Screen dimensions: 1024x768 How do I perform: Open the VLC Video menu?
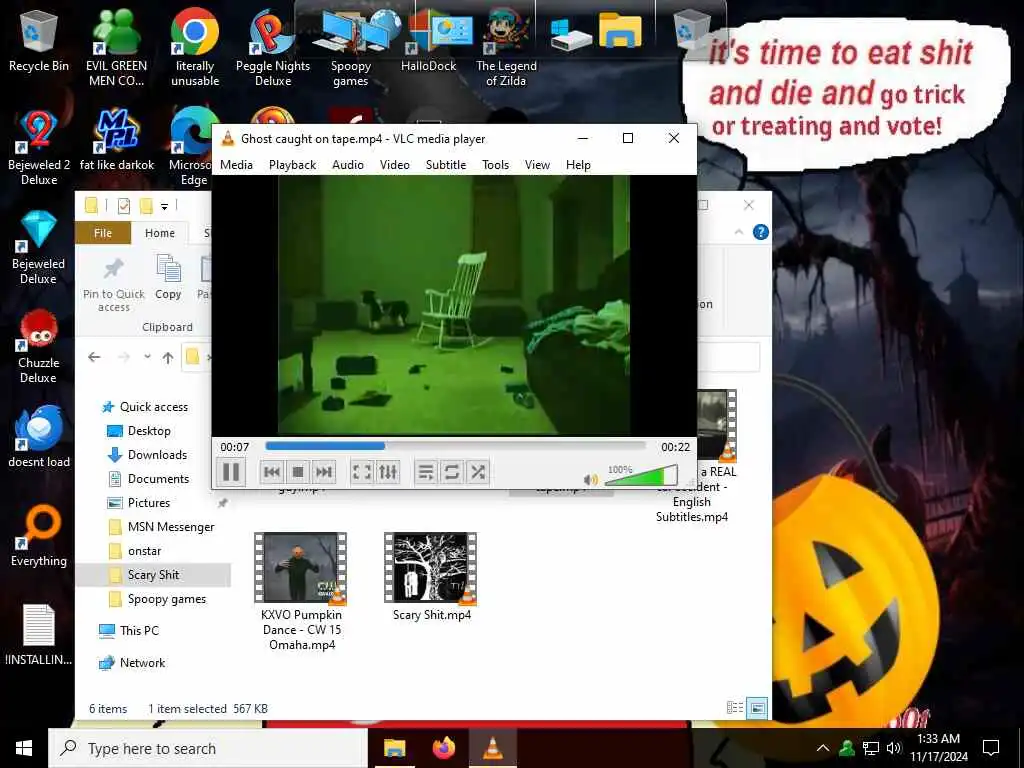[394, 165]
